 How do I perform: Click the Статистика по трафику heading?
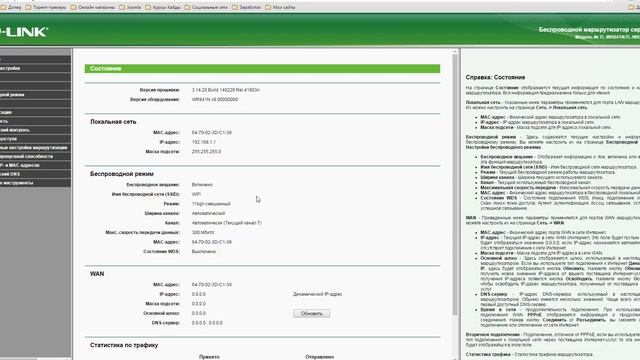(124, 345)
